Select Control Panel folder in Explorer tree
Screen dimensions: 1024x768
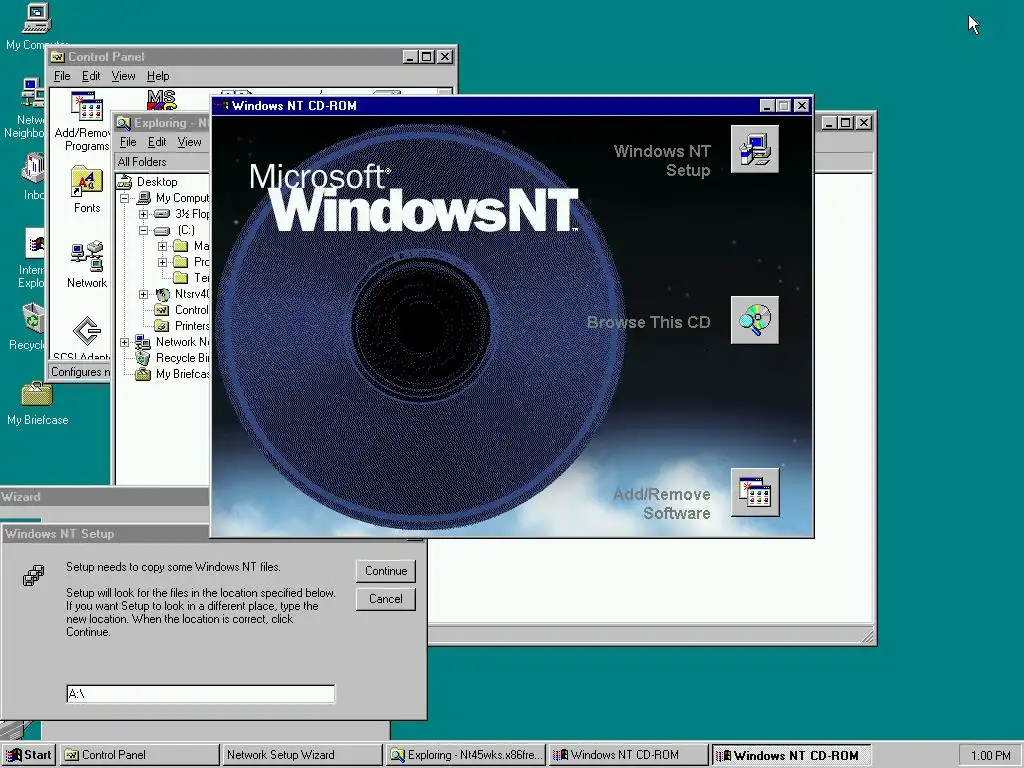tap(191, 310)
